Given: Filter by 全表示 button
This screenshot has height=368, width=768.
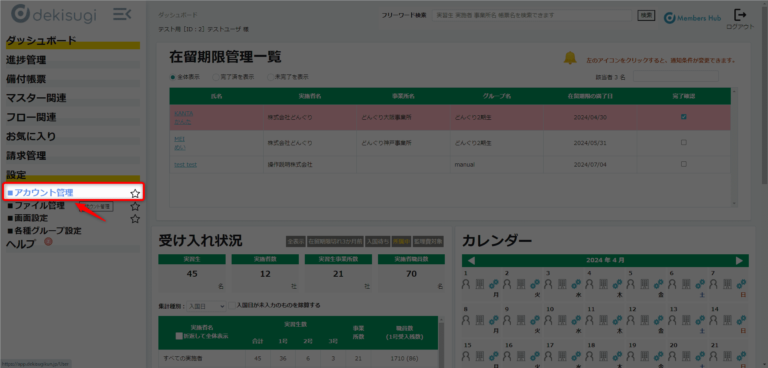Looking at the screenshot, I should point(296,241).
